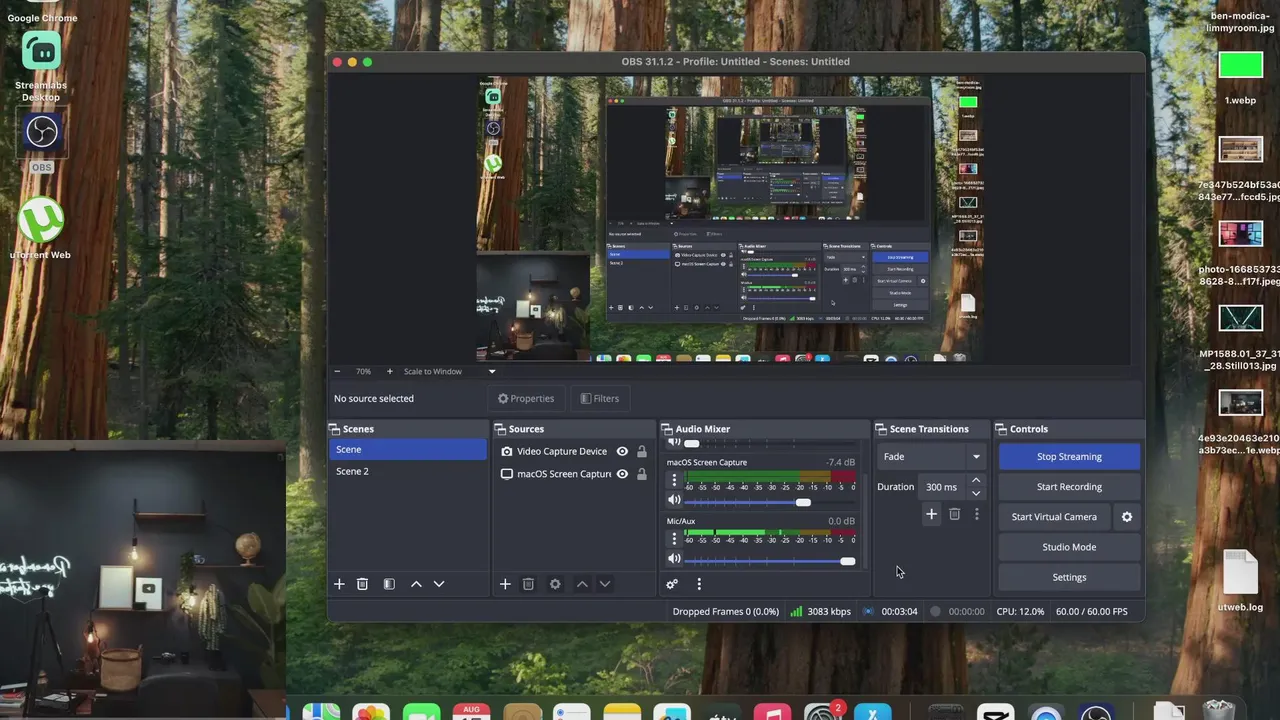
Task: Click Stop Streaming
Action: 1069,456
